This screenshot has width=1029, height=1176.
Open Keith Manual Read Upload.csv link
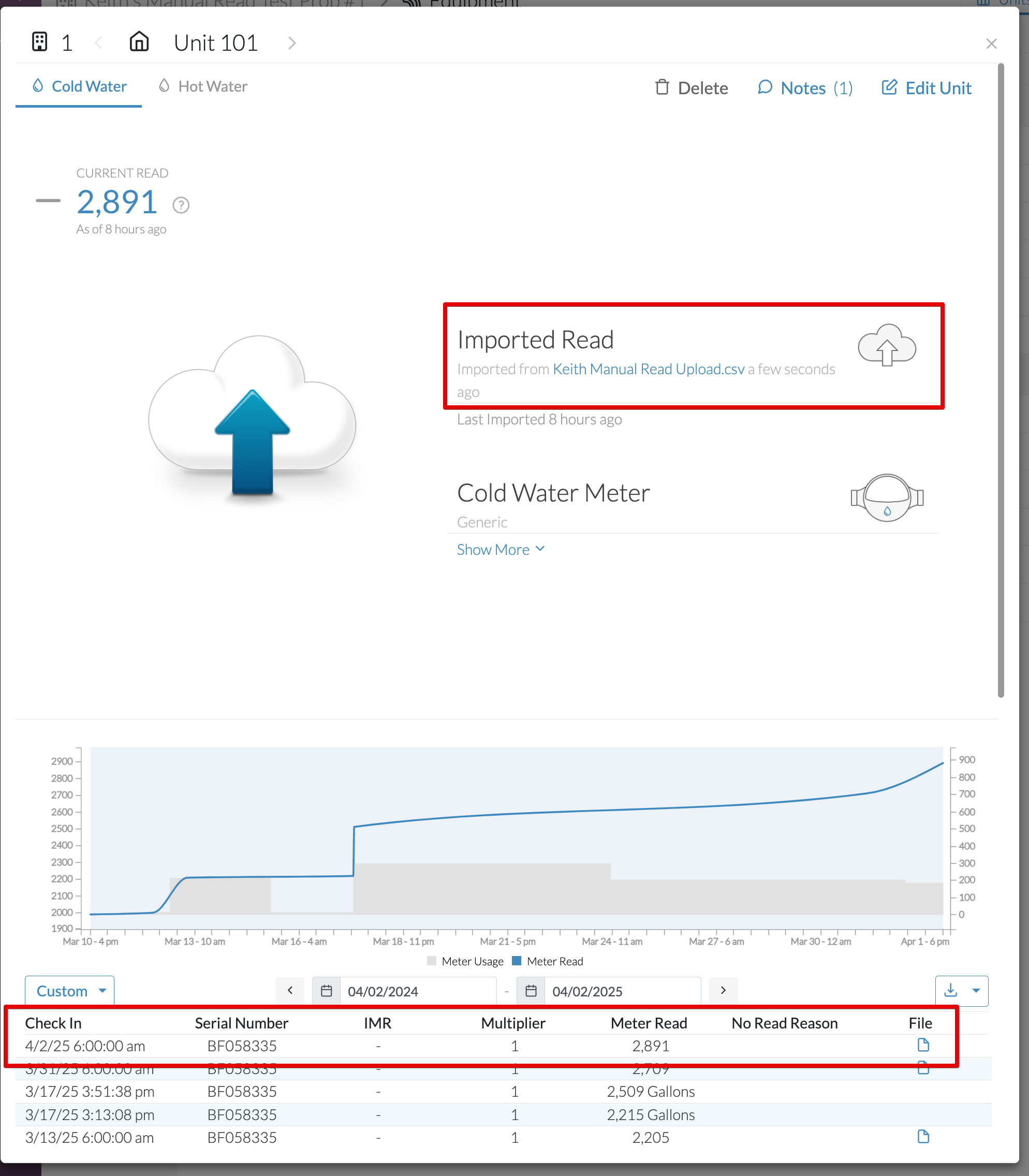coord(648,369)
